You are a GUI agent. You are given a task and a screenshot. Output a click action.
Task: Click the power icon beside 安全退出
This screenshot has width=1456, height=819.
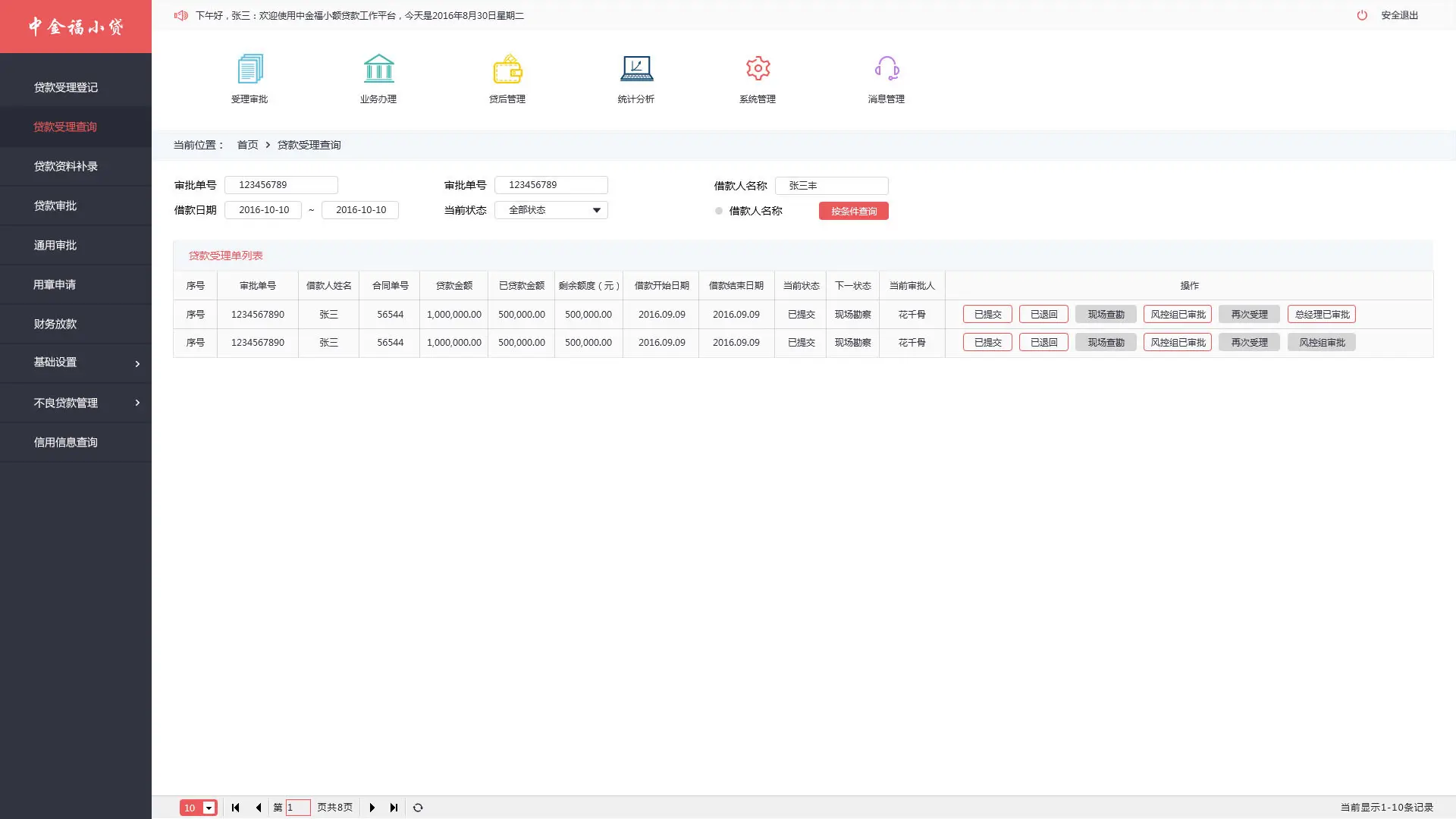(1362, 15)
